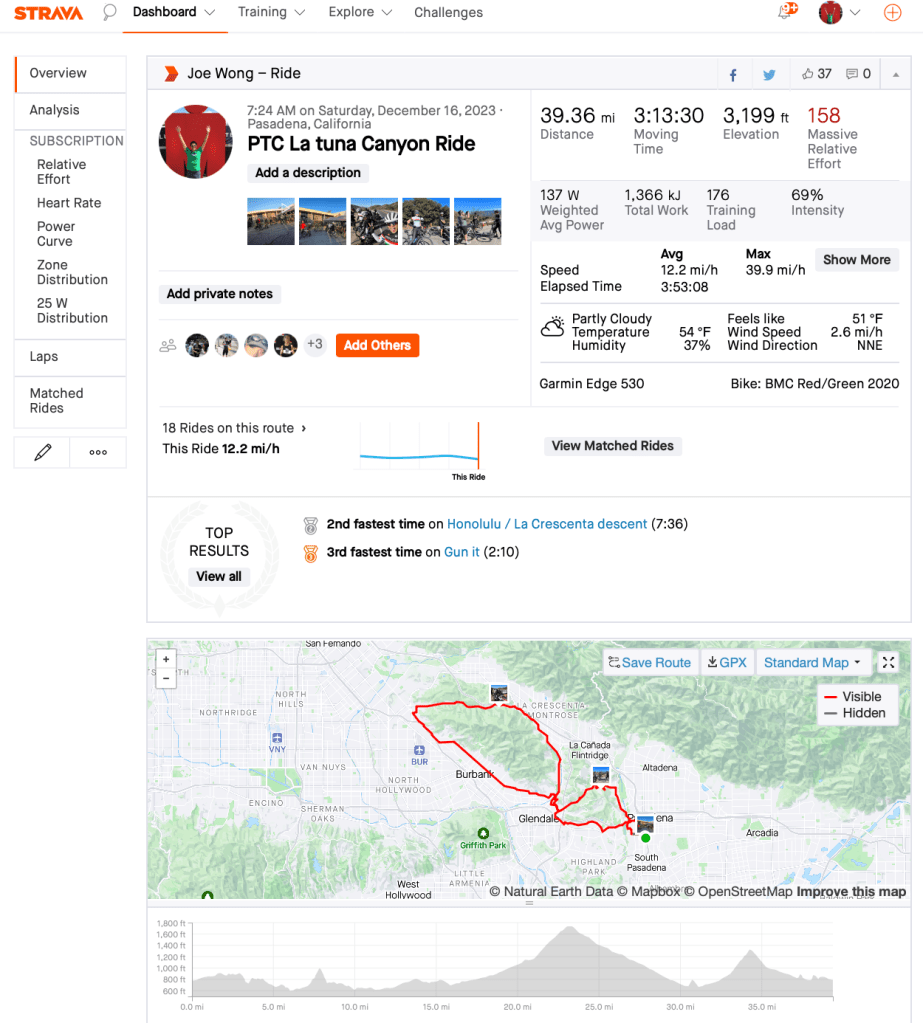
Task: Open the Honolulu / La Crescenta descent link
Action: [547, 524]
